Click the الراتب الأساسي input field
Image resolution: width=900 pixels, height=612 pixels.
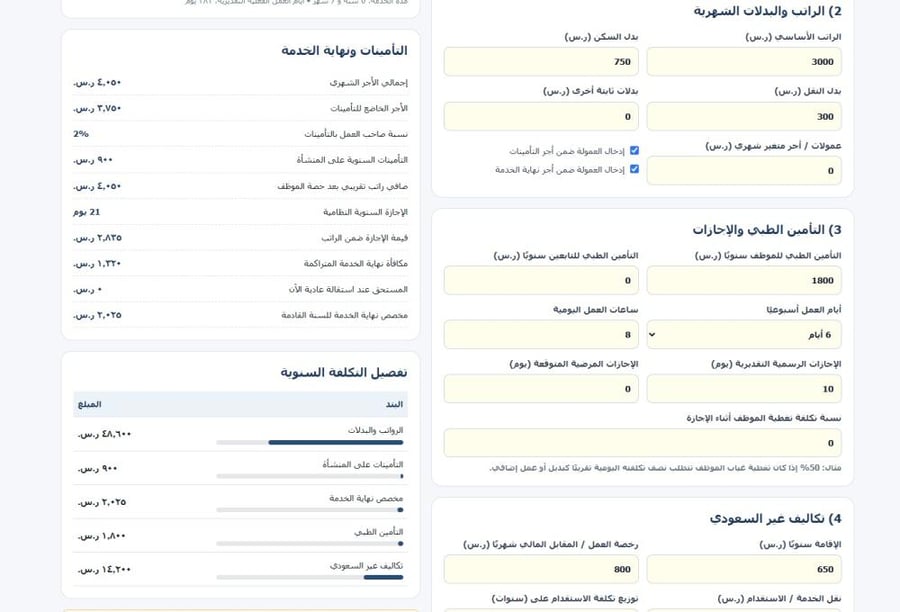pos(744,61)
